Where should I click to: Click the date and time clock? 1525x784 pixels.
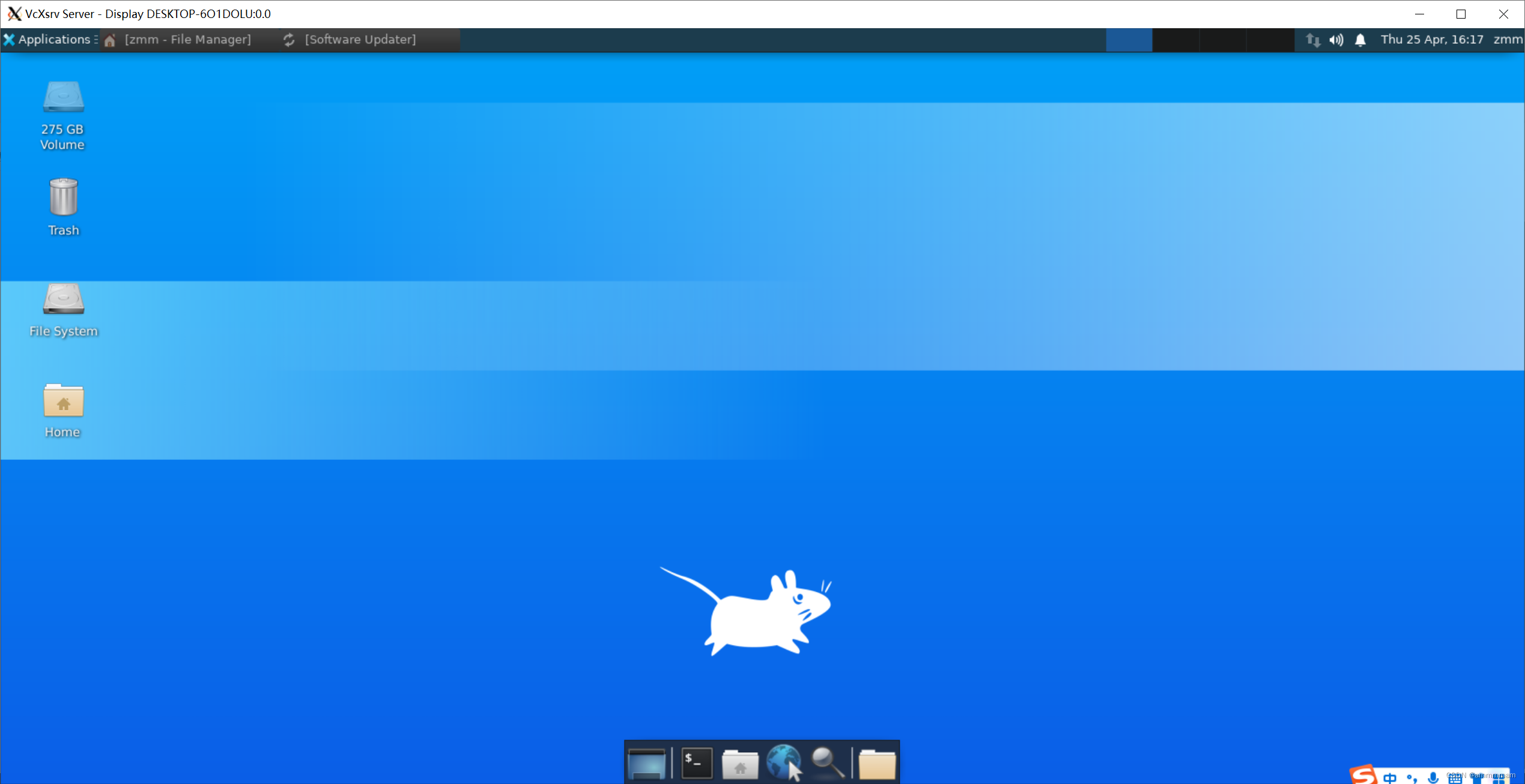(x=1431, y=40)
